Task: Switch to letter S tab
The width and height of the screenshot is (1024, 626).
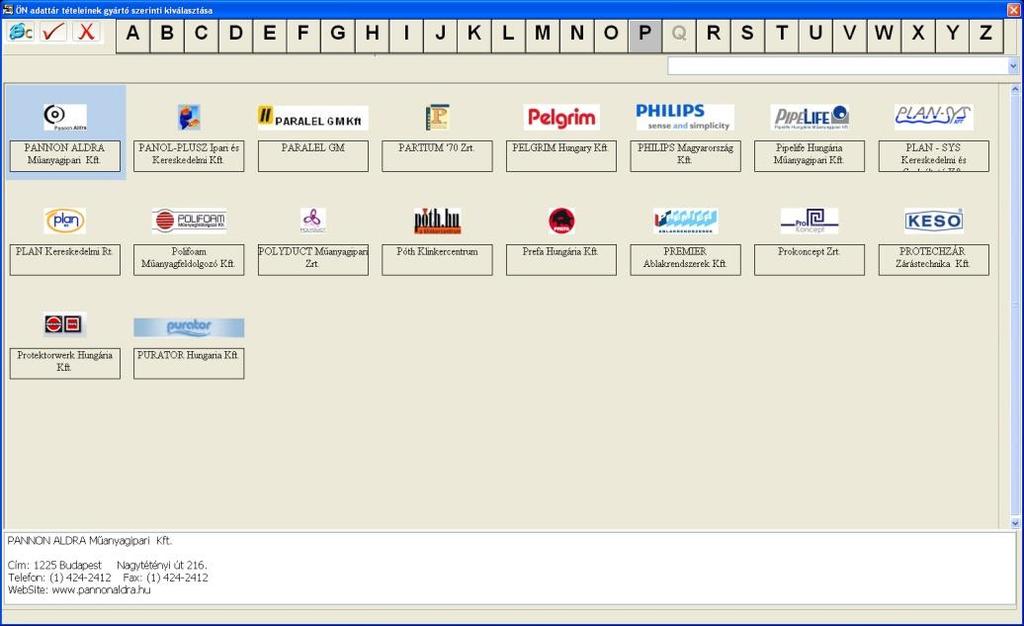Action: point(747,33)
